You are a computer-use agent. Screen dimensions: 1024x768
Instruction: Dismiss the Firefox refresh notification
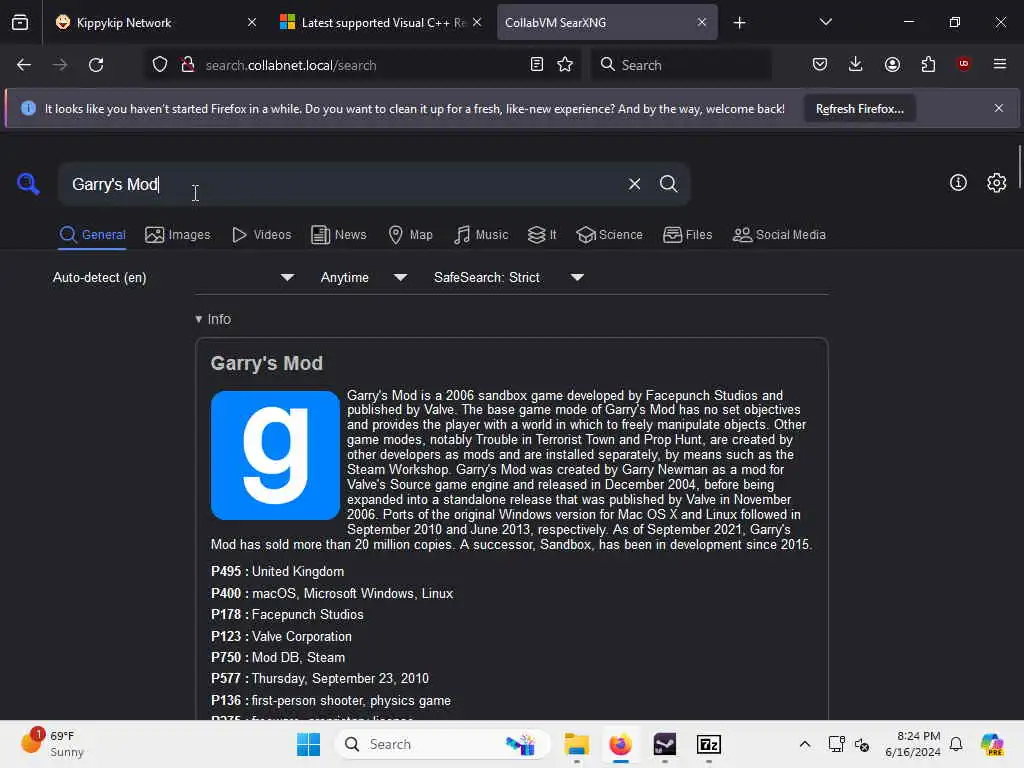coord(998,108)
